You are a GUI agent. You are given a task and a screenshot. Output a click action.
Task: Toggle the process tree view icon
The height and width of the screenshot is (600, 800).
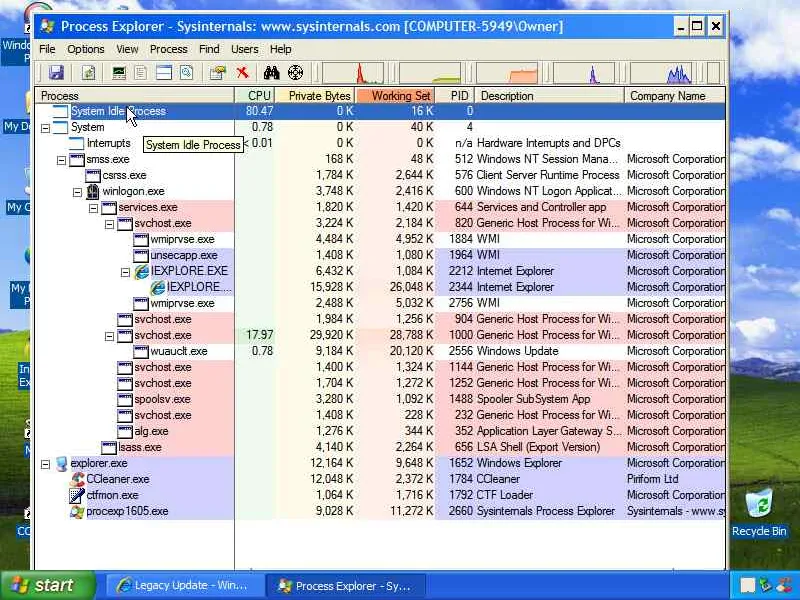[141, 73]
